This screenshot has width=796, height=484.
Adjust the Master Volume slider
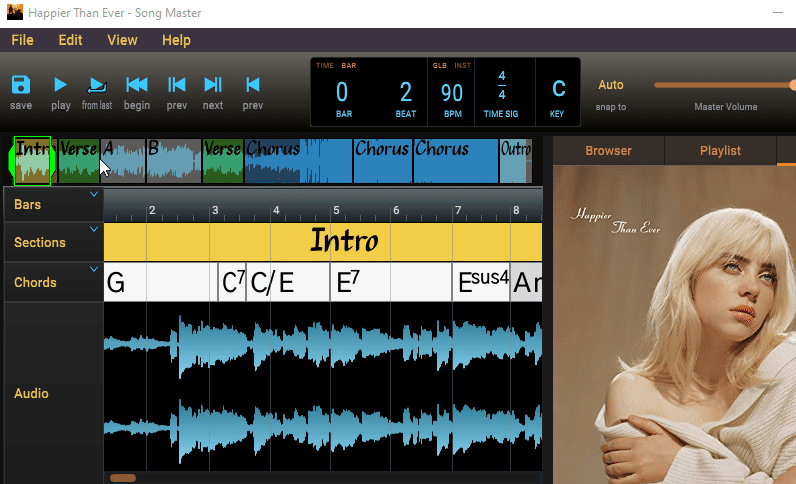point(725,85)
